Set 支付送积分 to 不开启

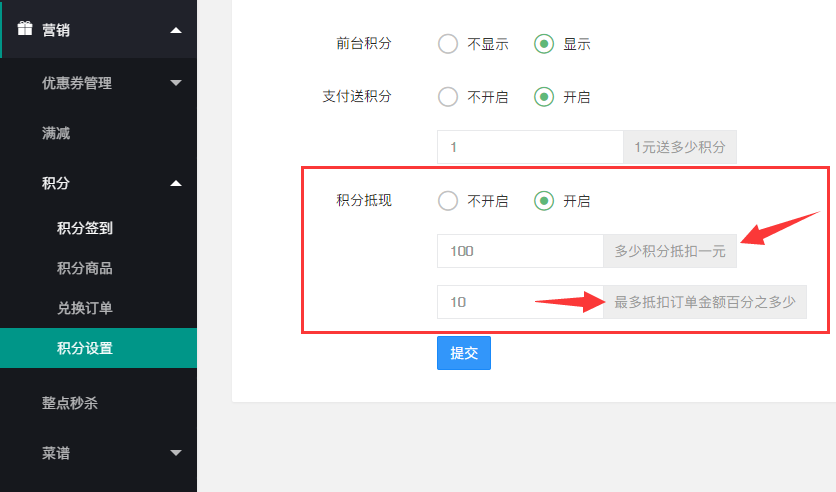click(x=473, y=97)
